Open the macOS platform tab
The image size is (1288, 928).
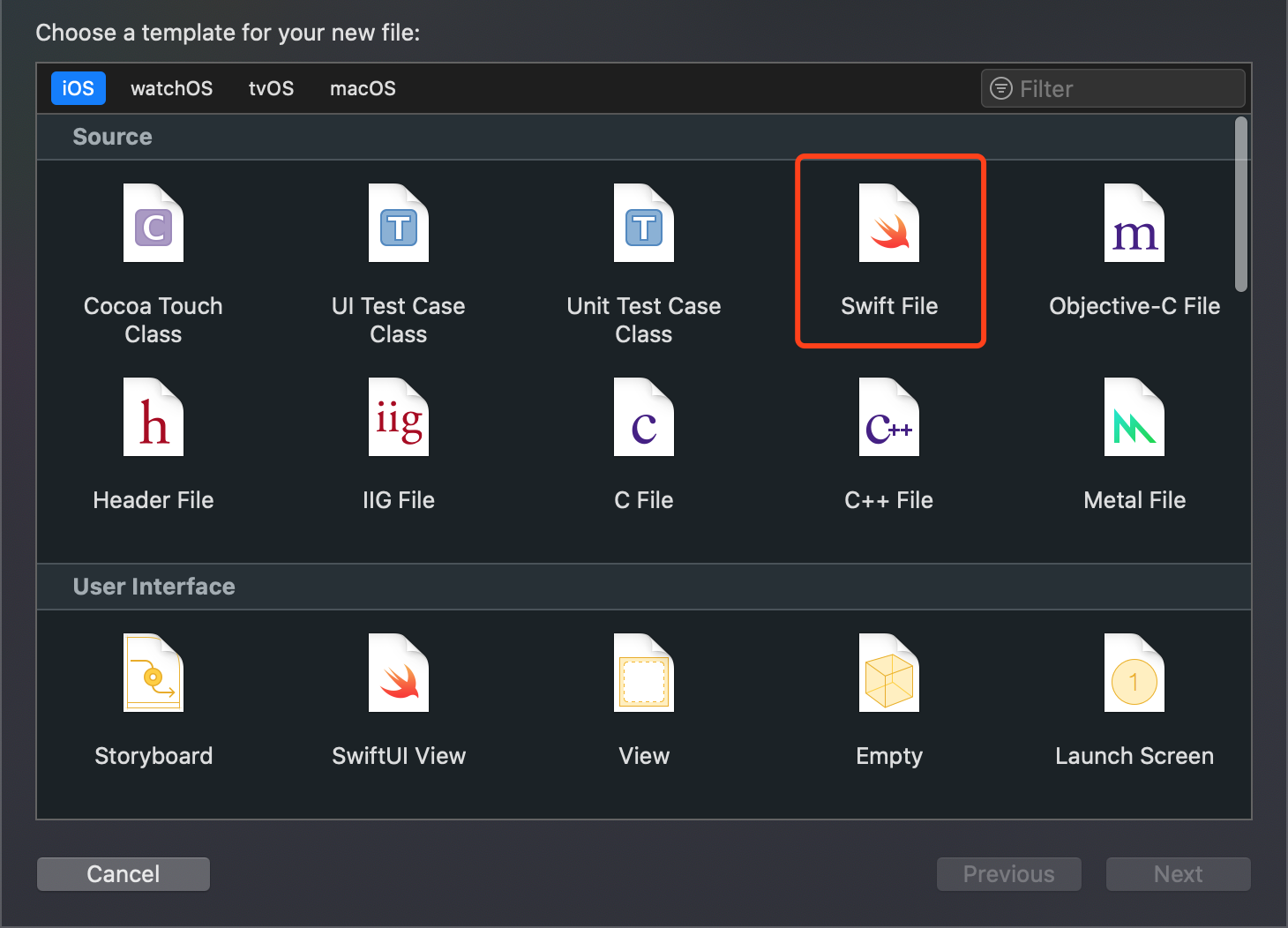click(363, 88)
